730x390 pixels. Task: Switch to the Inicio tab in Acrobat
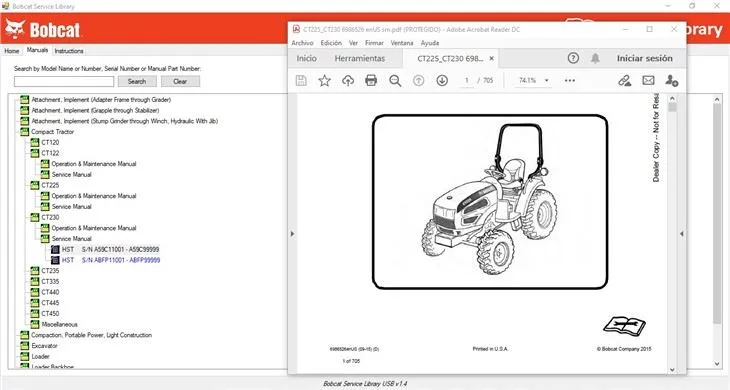point(306,59)
